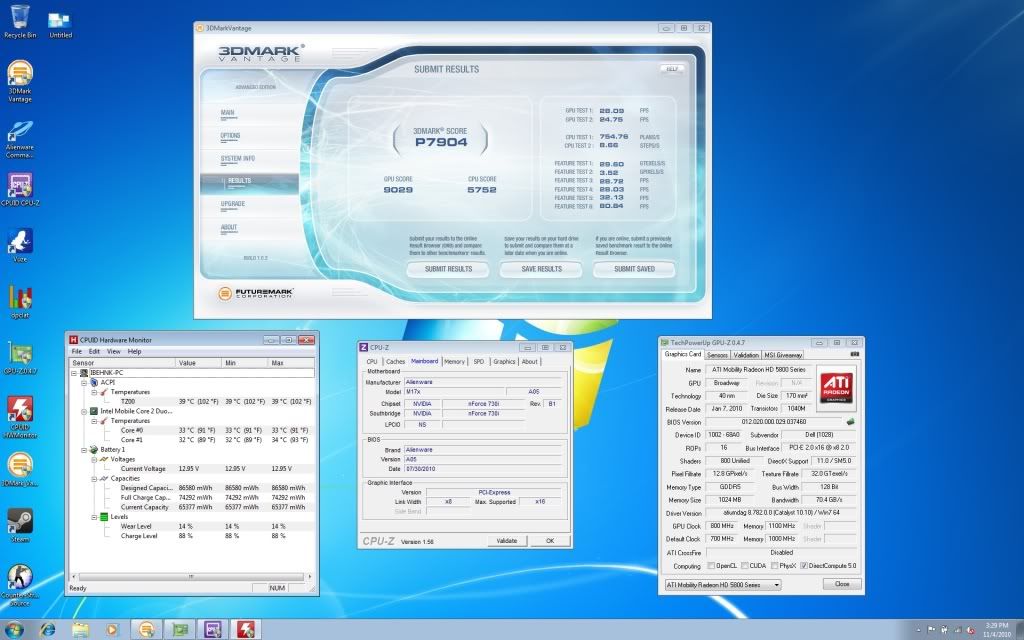Select the CPUID HWMonitor desktop shortcut

20,417
